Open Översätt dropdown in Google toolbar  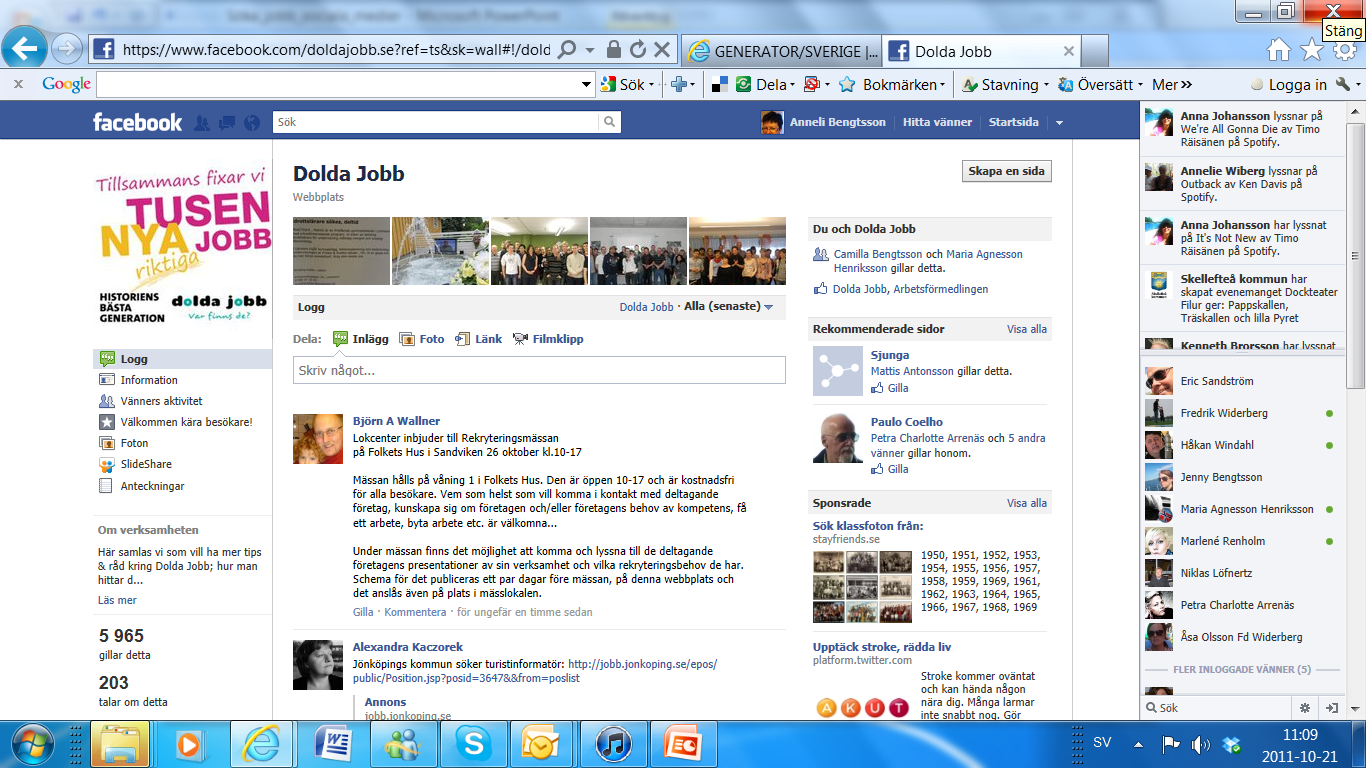pyautogui.click(x=1100, y=85)
